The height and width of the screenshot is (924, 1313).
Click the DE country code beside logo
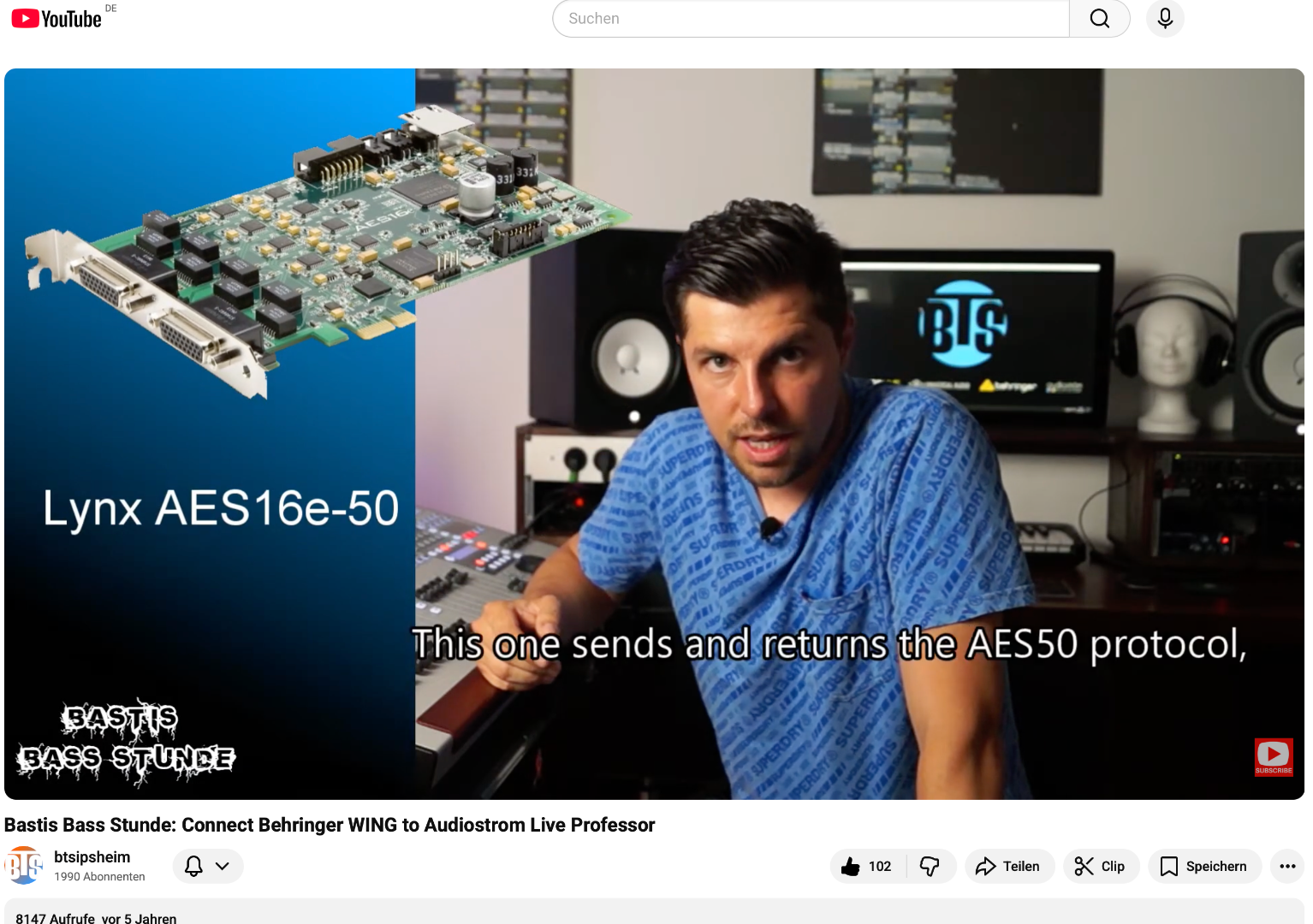110,9
